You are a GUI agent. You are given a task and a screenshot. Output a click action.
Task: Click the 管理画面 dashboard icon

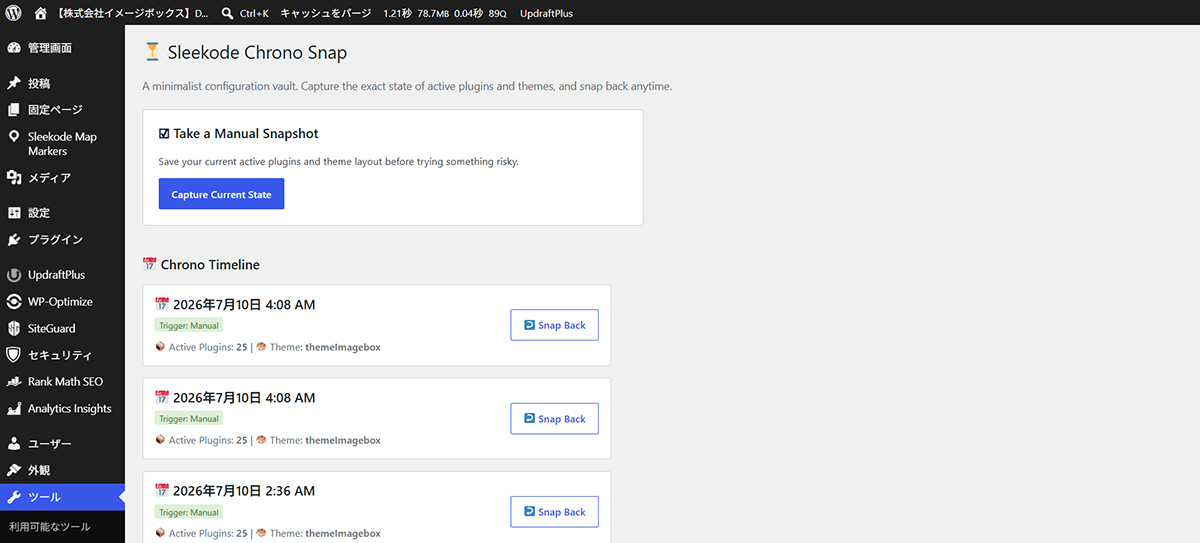pyautogui.click(x=14, y=48)
